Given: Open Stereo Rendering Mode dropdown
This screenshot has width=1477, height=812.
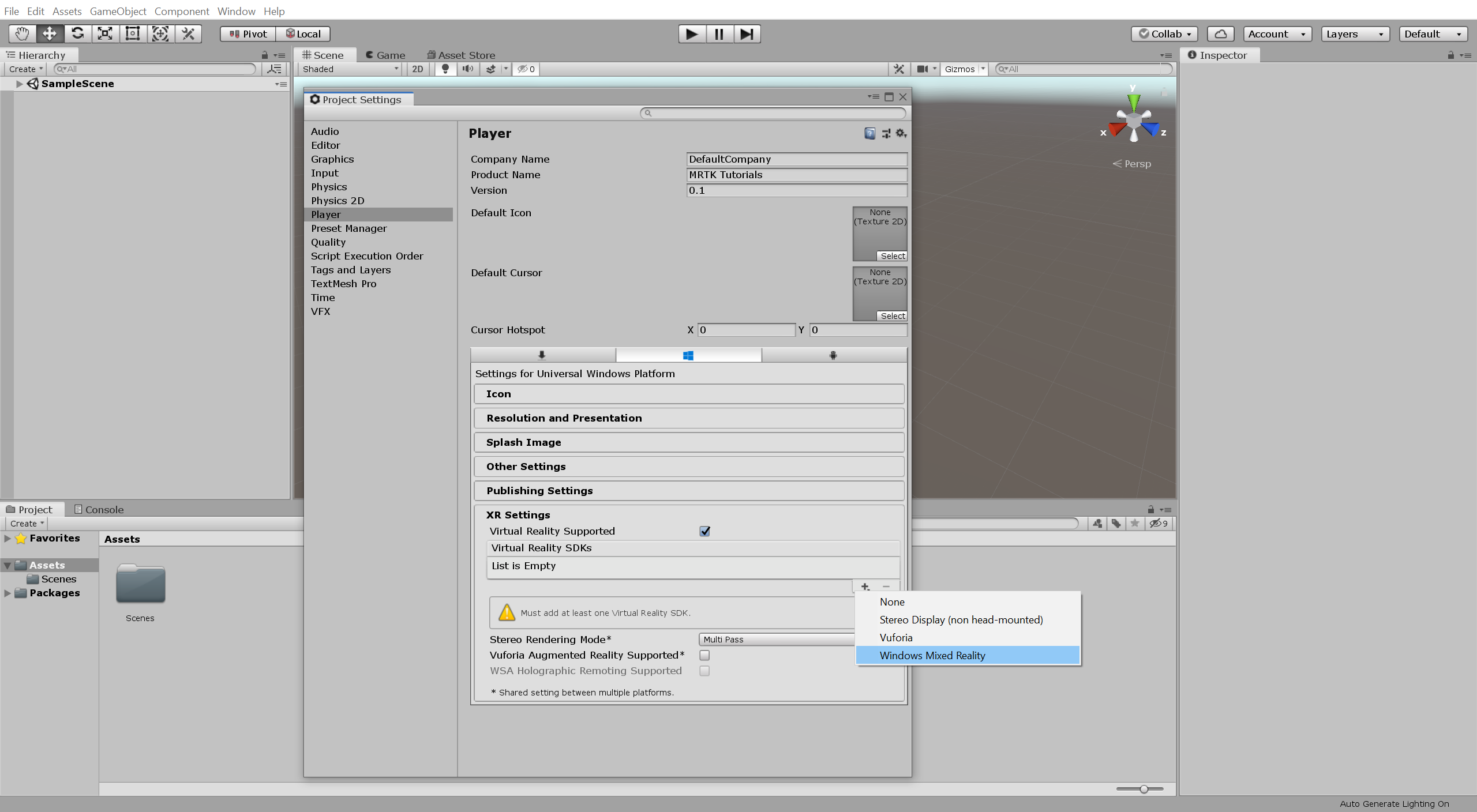Looking at the screenshot, I should tap(777, 640).
